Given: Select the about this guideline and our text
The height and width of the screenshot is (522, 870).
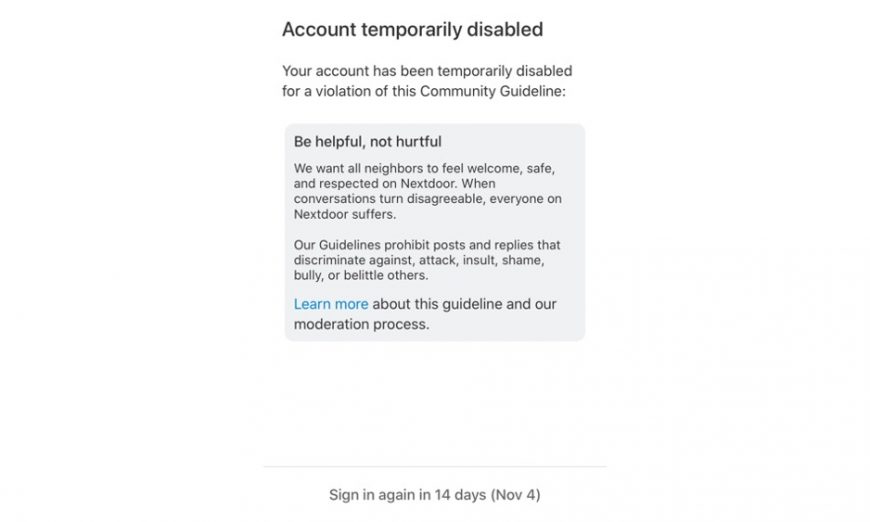Looking at the screenshot, I should click(464, 304).
